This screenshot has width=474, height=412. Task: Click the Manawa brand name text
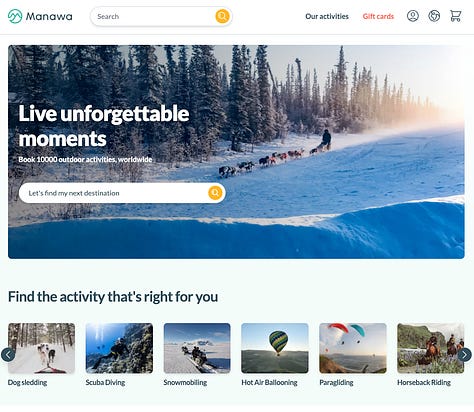tap(49, 16)
